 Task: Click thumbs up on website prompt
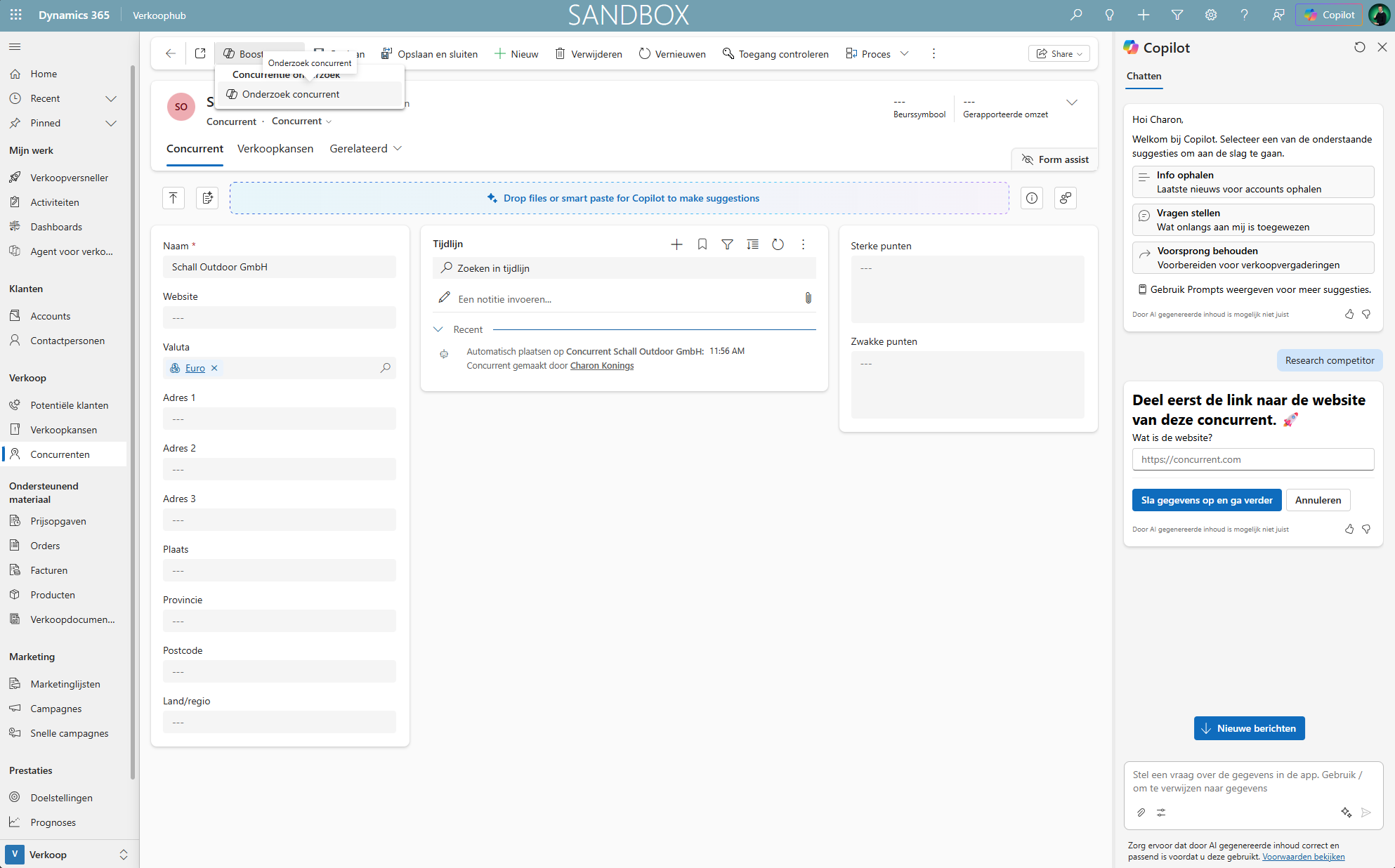pos(1349,529)
